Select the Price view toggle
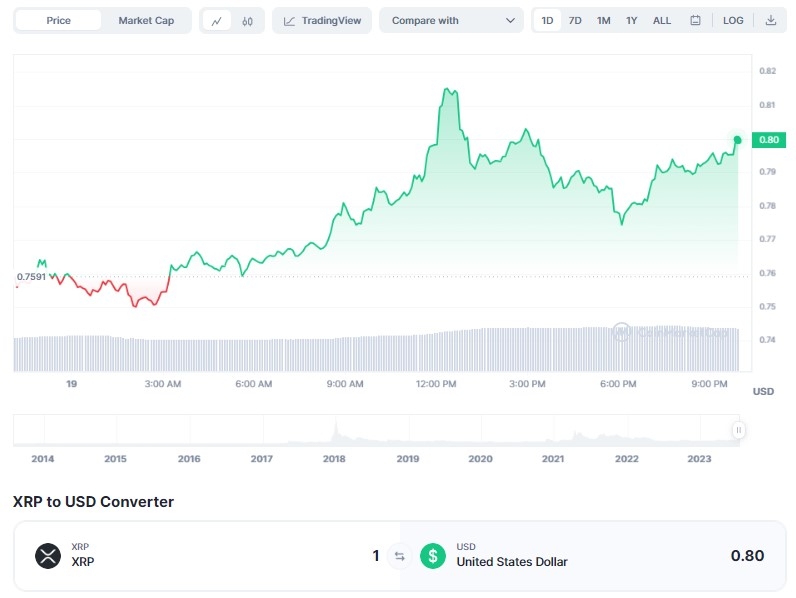 59,21
